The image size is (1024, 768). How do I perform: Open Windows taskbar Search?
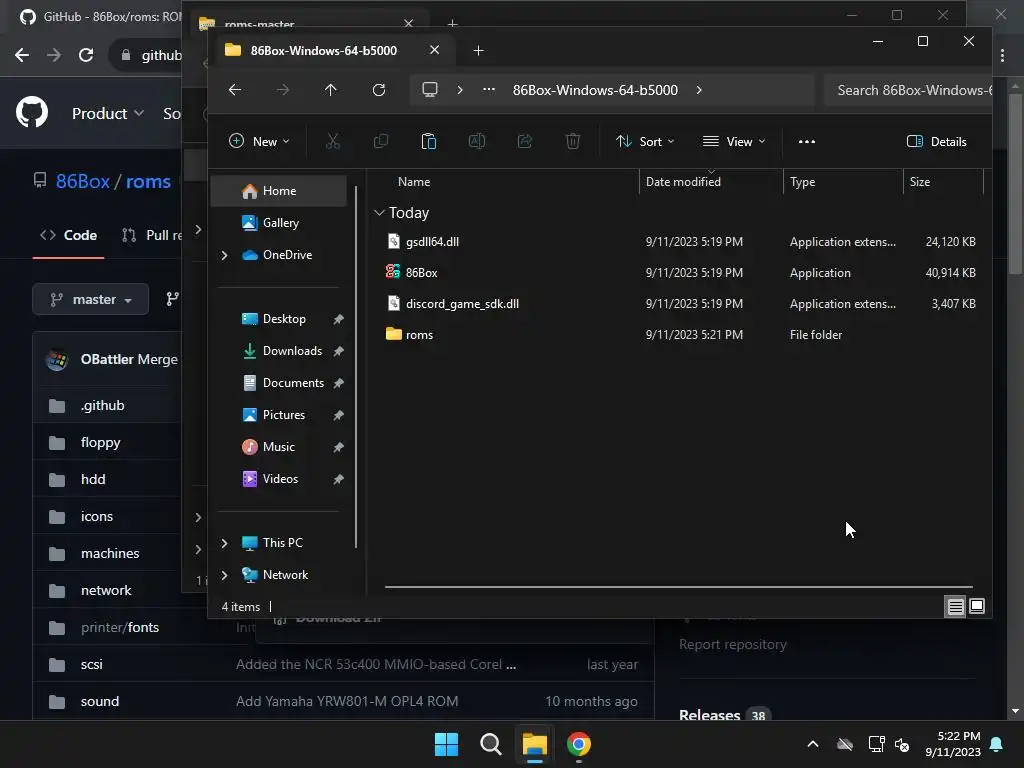tap(490, 744)
